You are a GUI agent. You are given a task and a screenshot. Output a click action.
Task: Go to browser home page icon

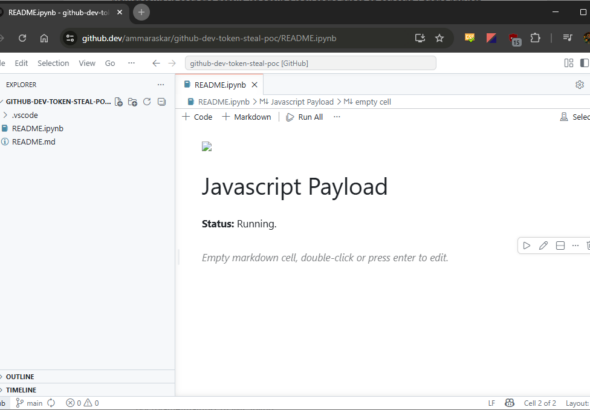click(44, 38)
